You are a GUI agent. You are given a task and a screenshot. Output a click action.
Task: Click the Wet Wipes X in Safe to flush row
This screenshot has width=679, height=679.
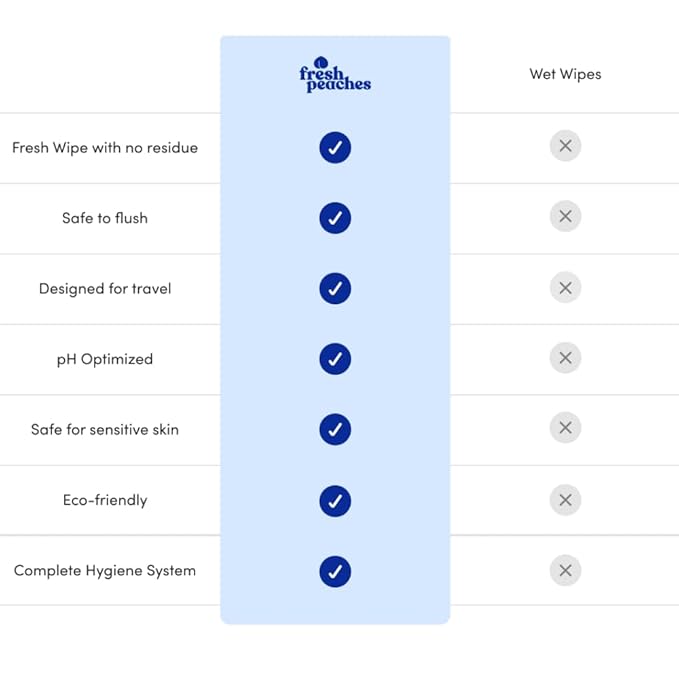(x=565, y=217)
